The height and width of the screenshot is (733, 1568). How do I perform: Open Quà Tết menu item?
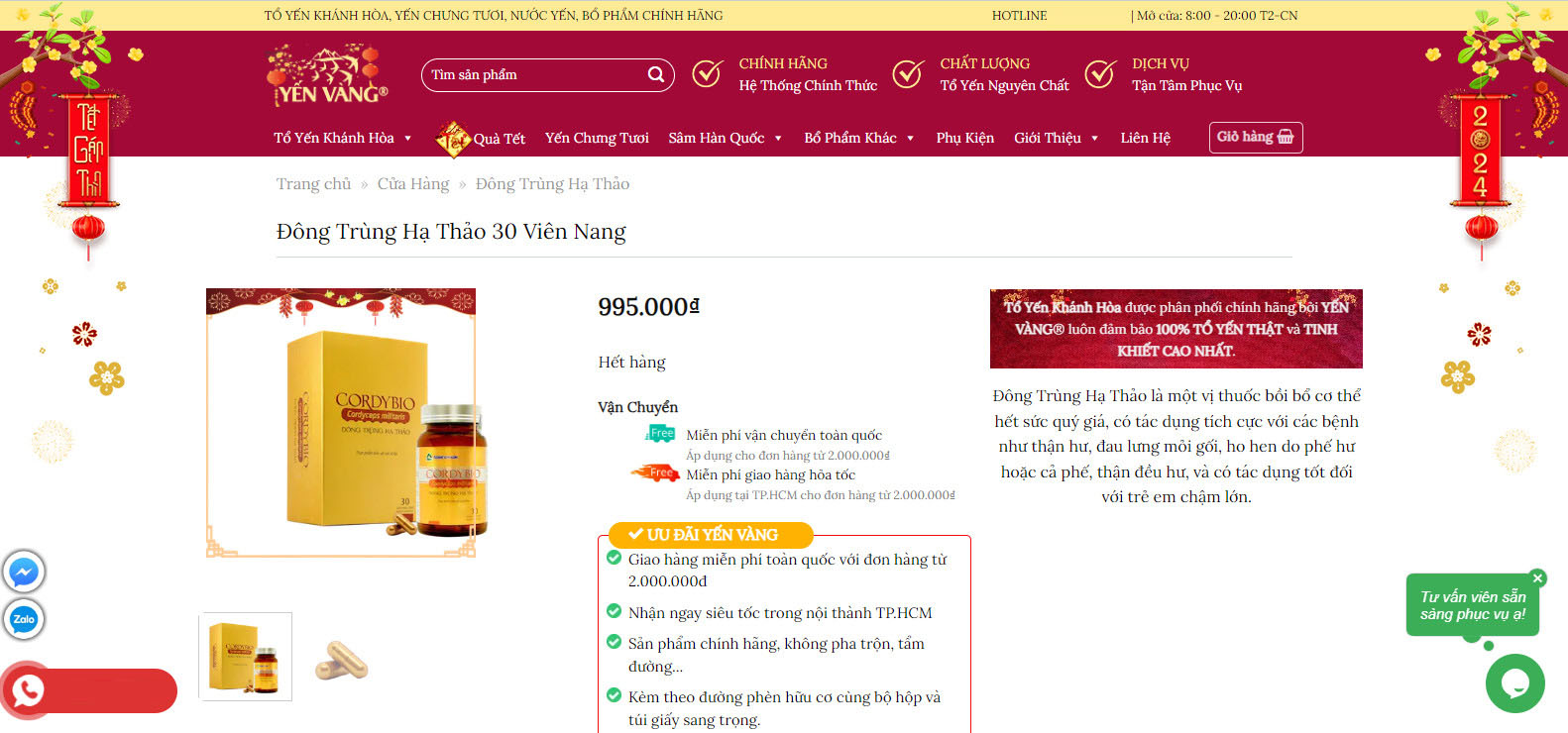click(500, 139)
